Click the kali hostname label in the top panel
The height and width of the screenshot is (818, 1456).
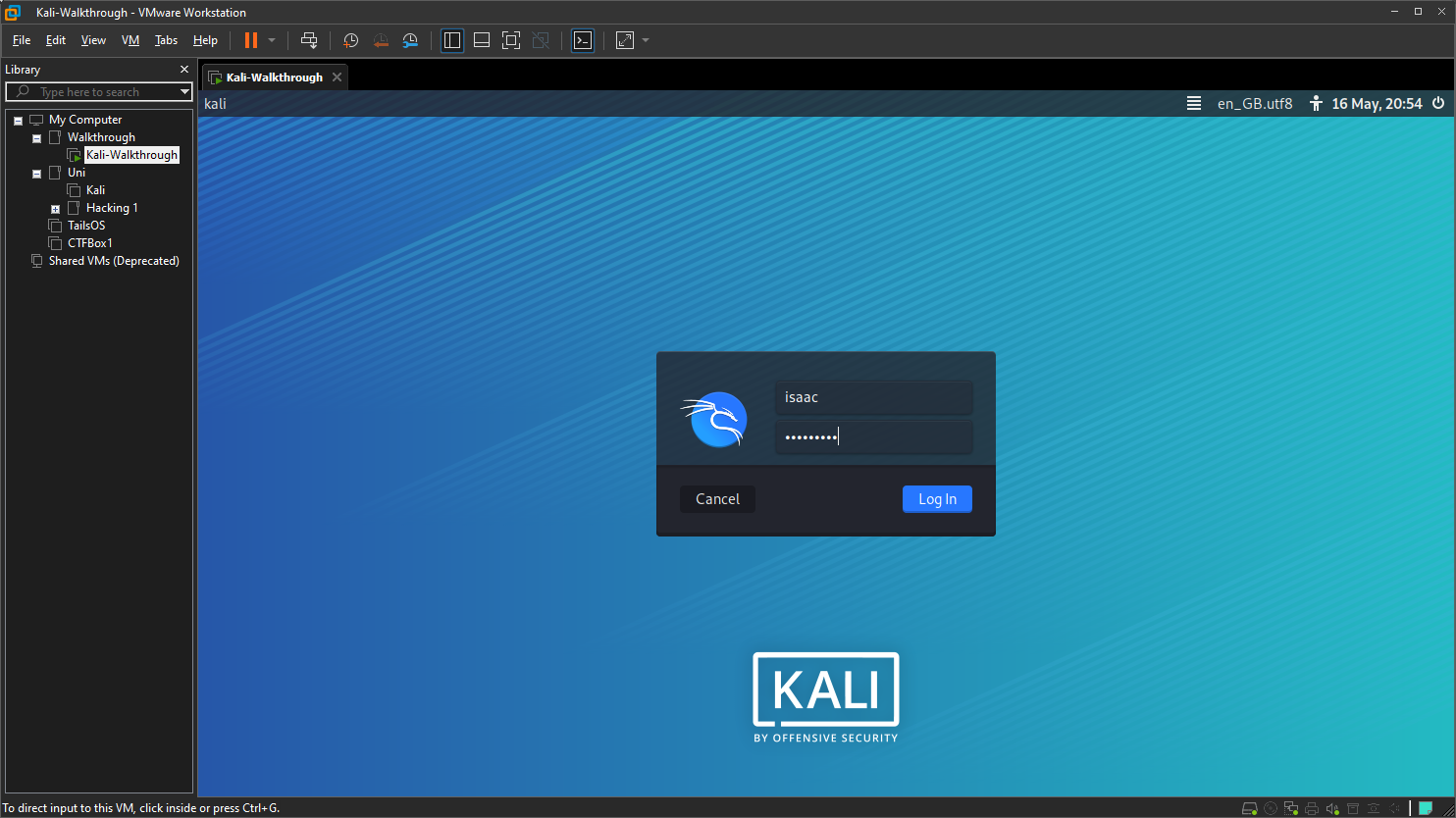pyautogui.click(x=215, y=103)
